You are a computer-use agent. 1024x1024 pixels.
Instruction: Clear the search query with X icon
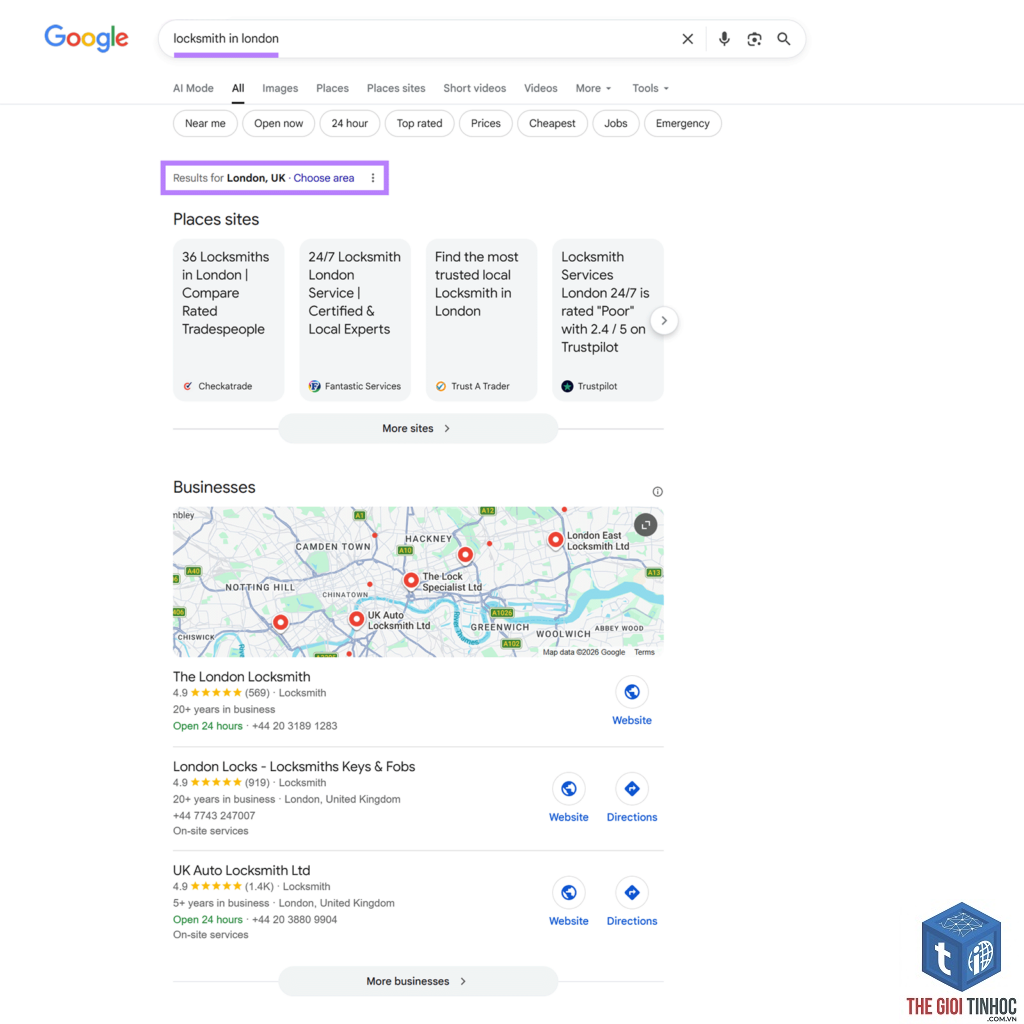coord(688,39)
